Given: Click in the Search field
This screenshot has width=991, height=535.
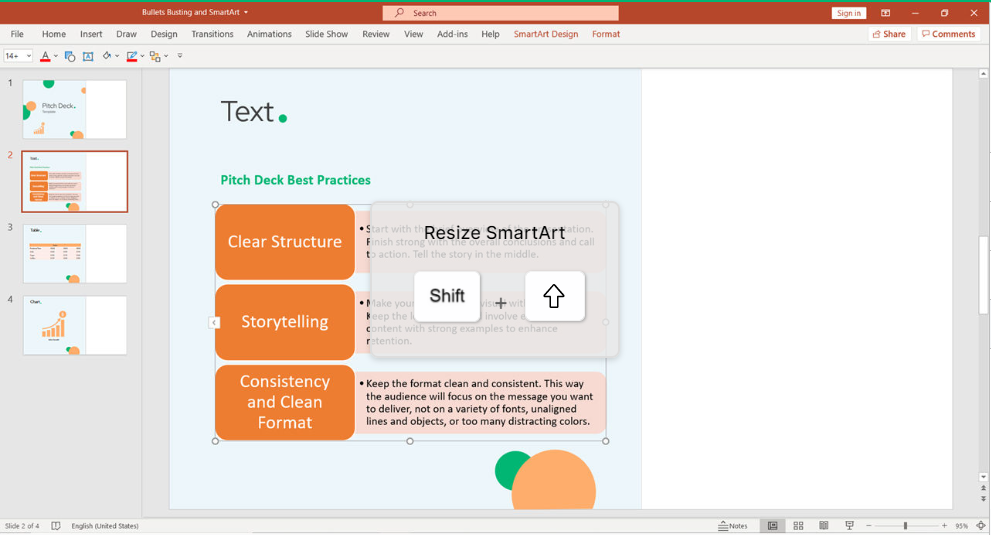Looking at the screenshot, I should click(x=501, y=13).
